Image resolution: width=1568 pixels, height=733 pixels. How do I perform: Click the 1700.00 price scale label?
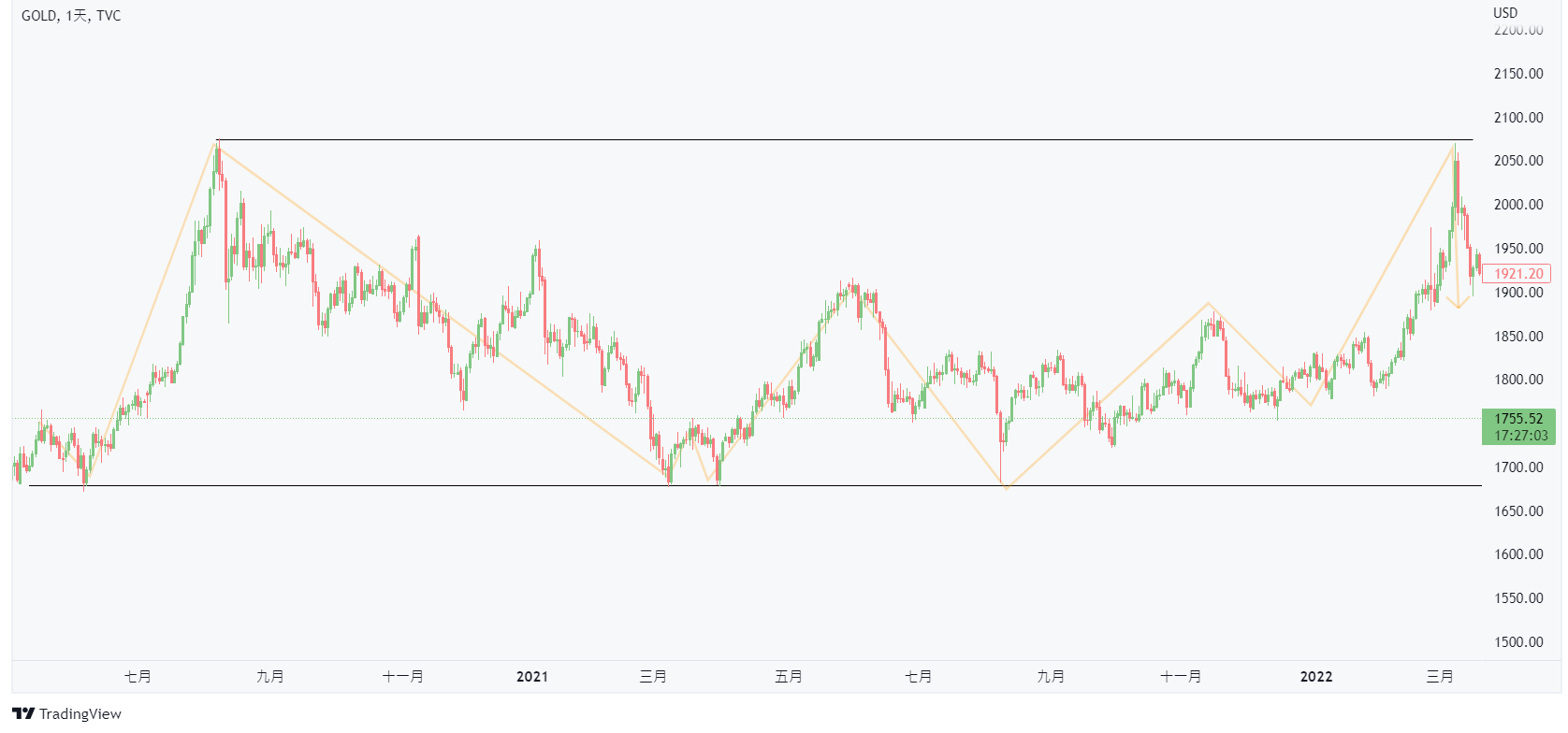[1518, 467]
